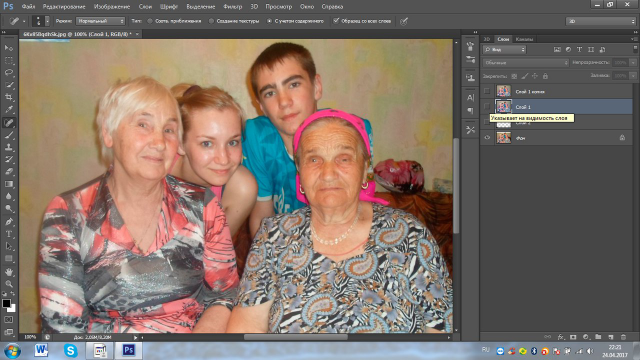Select the Eyedropper tool

point(9,109)
